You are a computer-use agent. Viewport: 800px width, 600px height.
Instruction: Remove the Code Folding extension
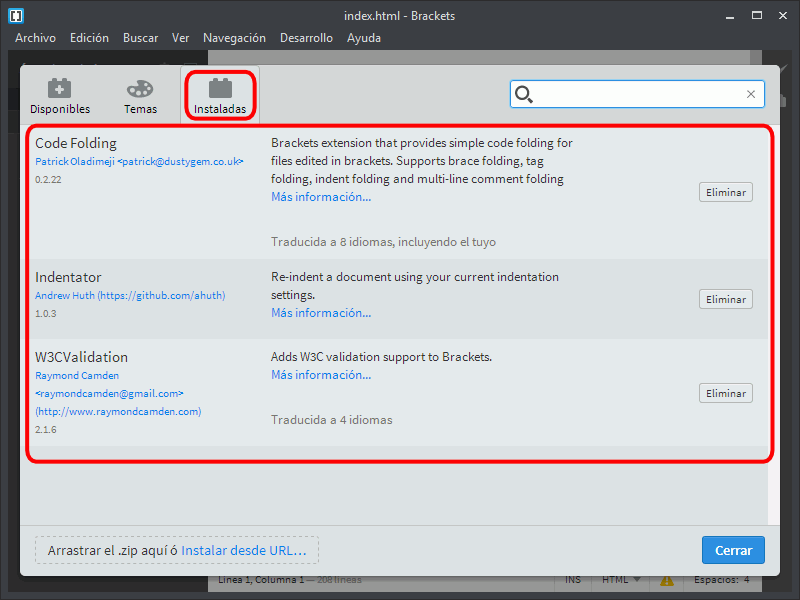tap(726, 192)
